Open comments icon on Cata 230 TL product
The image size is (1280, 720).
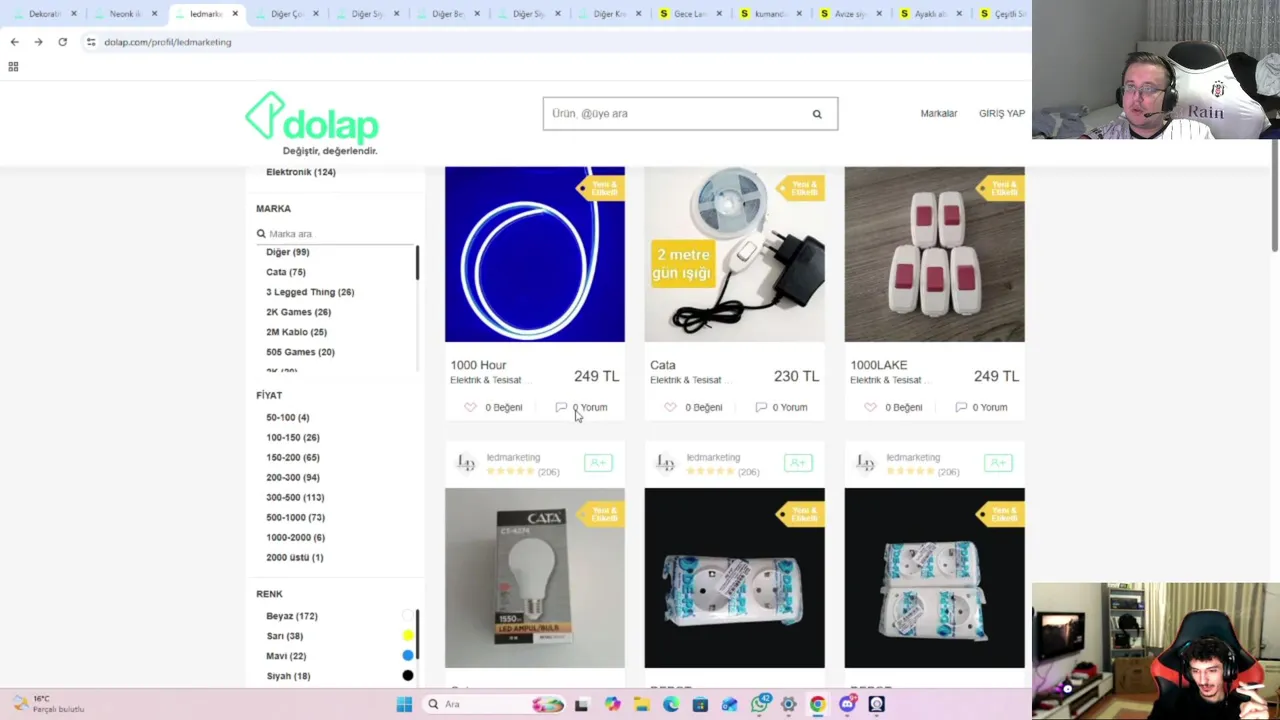(761, 407)
